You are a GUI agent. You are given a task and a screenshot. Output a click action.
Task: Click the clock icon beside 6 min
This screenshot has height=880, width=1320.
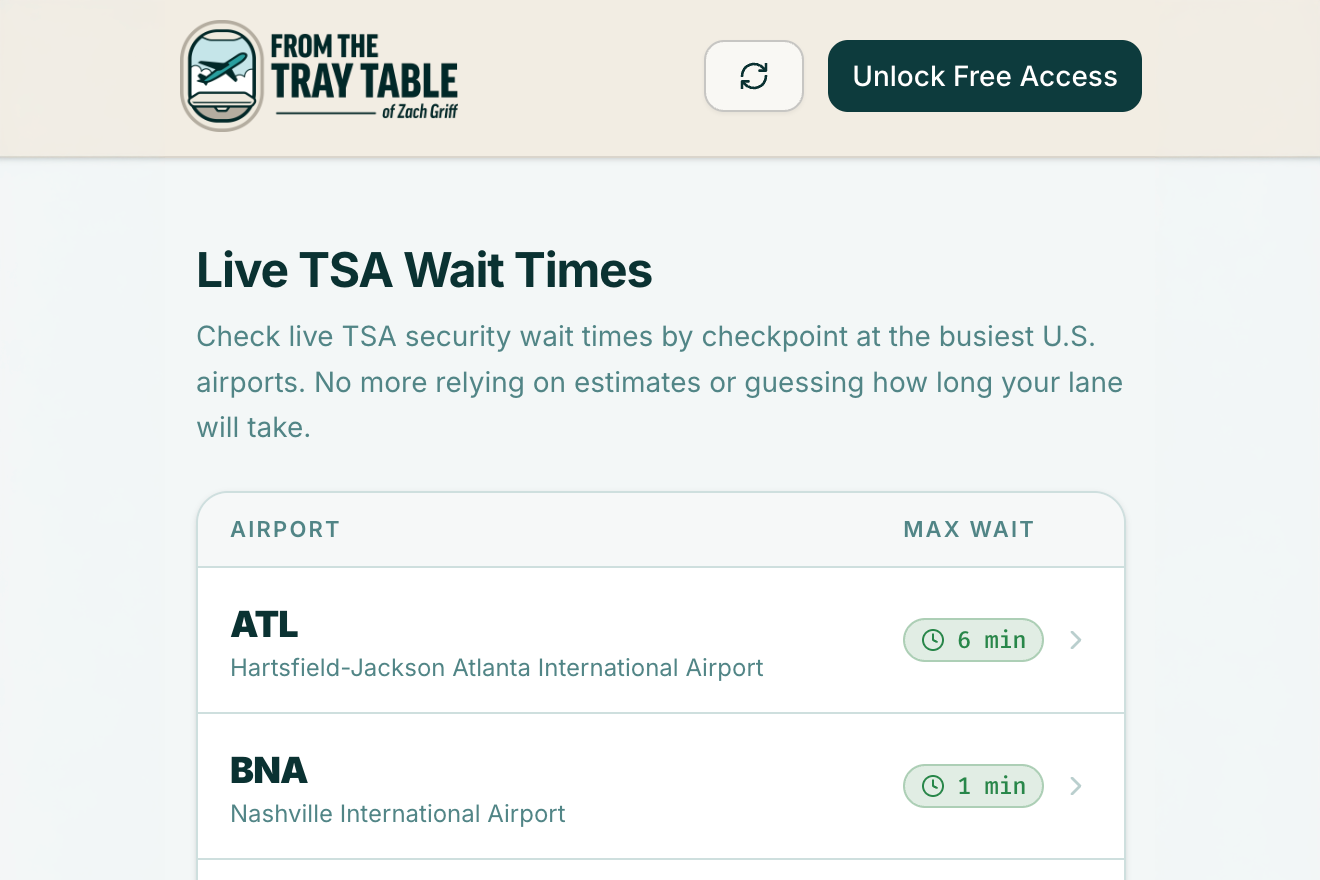pos(932,640)
